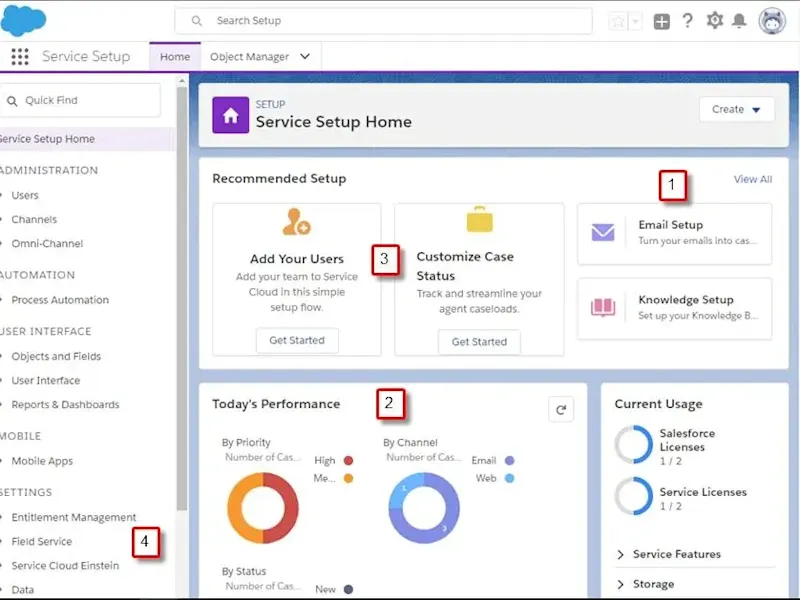Refresh Today's Performance data

(561, 410)
